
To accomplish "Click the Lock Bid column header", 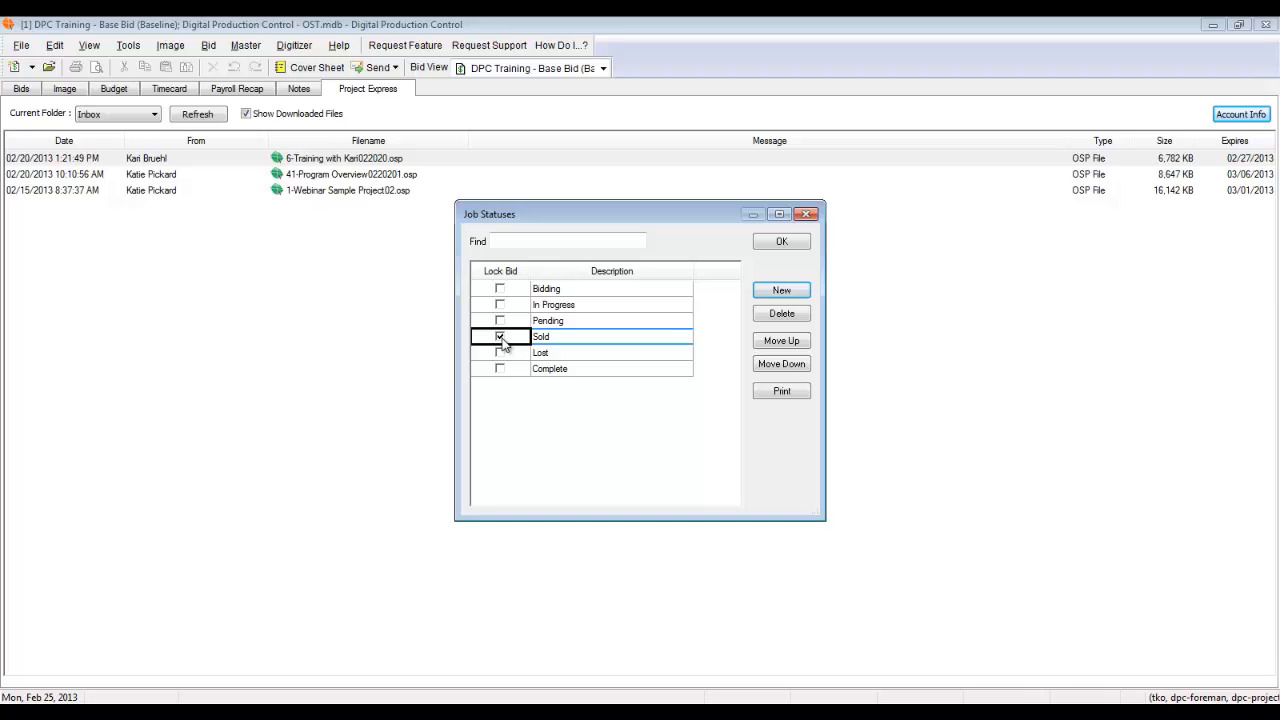I will click(500, 271).
